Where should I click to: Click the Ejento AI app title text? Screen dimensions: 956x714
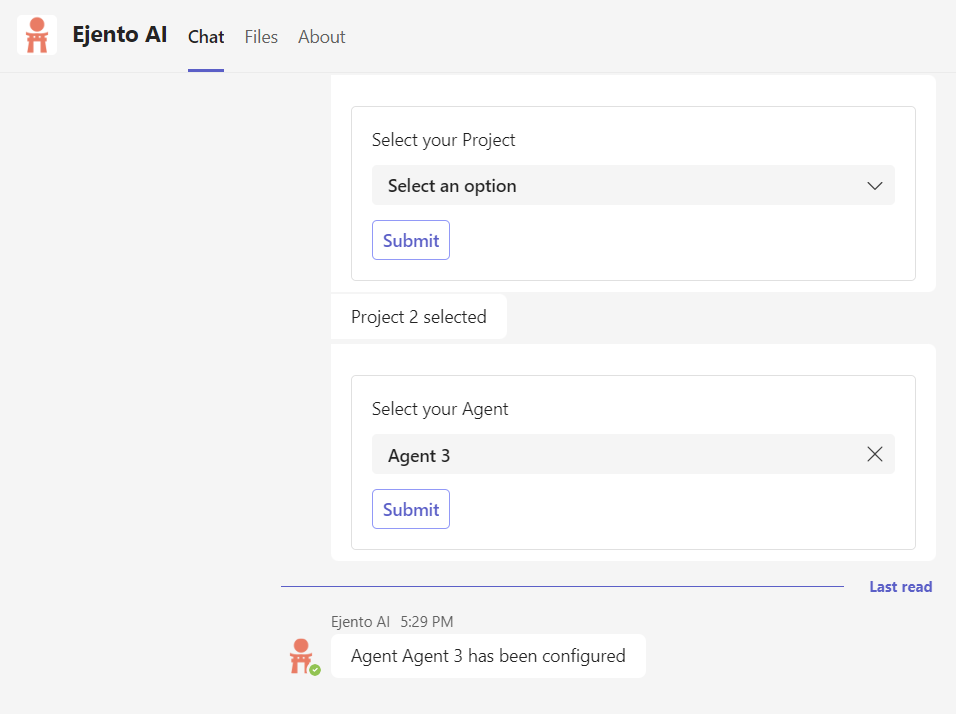[120, 35]
